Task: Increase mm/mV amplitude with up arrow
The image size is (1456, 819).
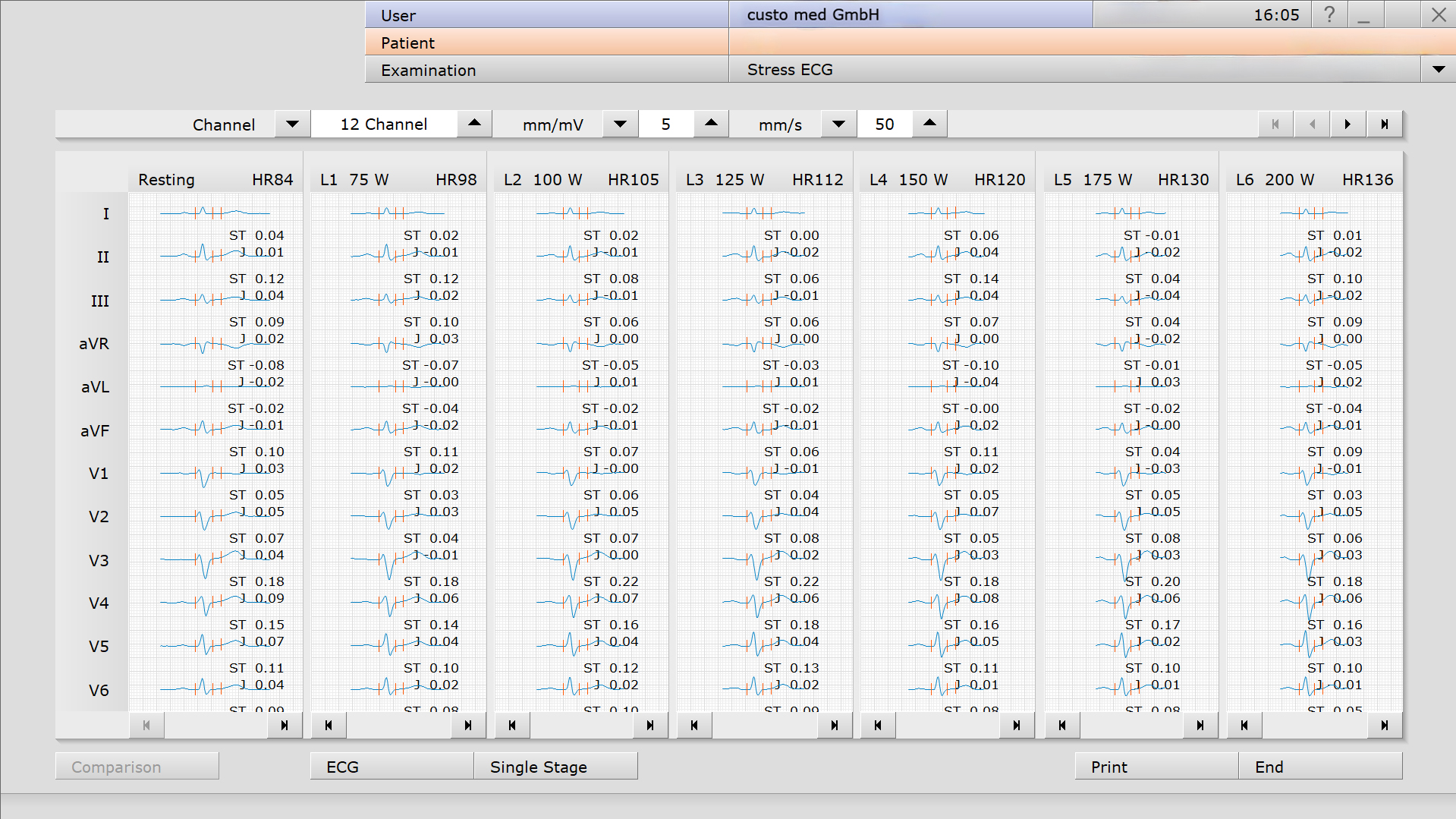Action: tap(711, 124)
